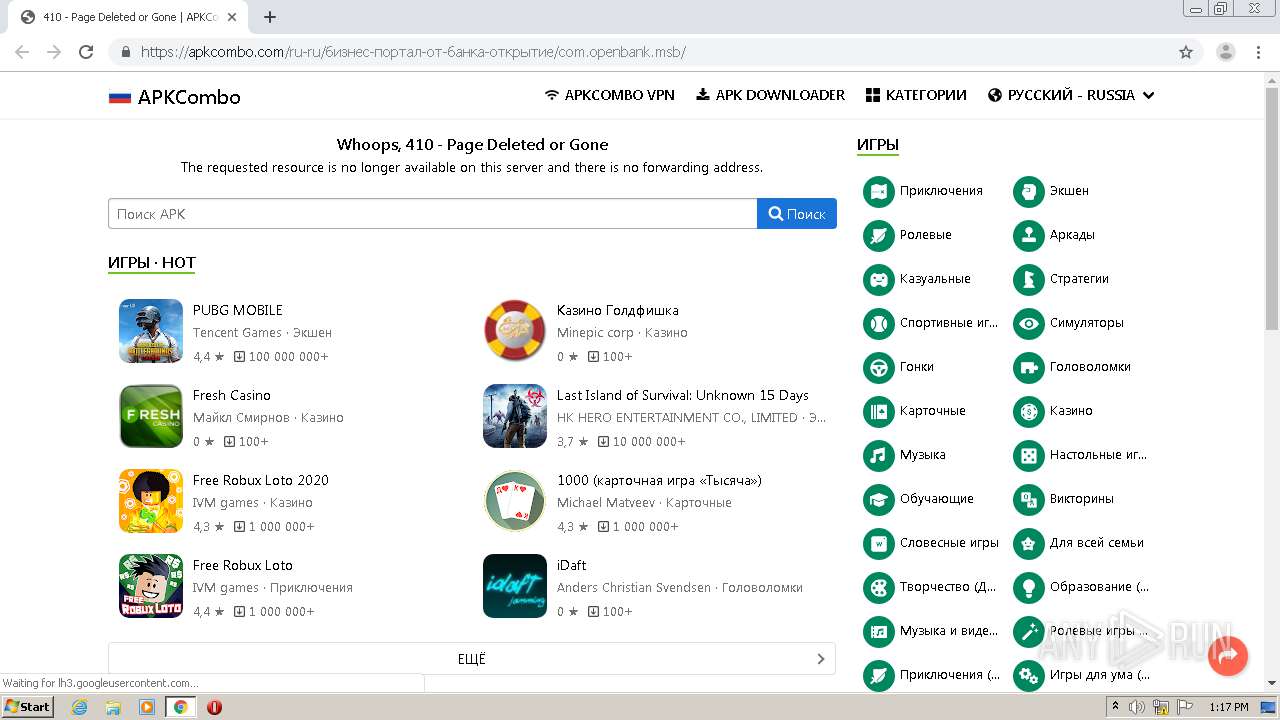Image resolution: width=1280 pixels, height=720 pixels.
Task: Bookmark this page with star icon
Action: (x=1186, y=52)
